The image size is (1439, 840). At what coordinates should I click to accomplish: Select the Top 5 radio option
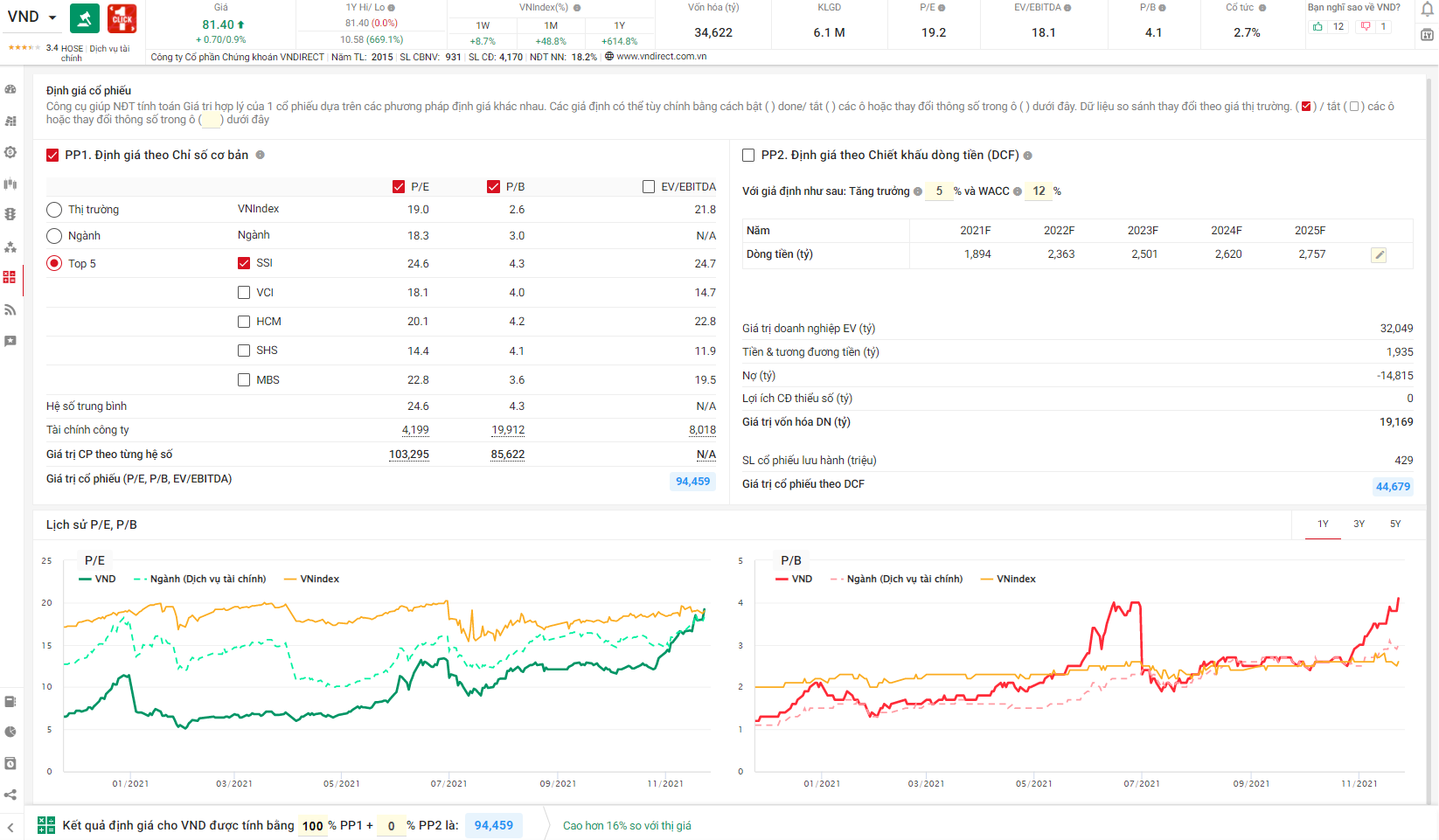tap(54, 263)
